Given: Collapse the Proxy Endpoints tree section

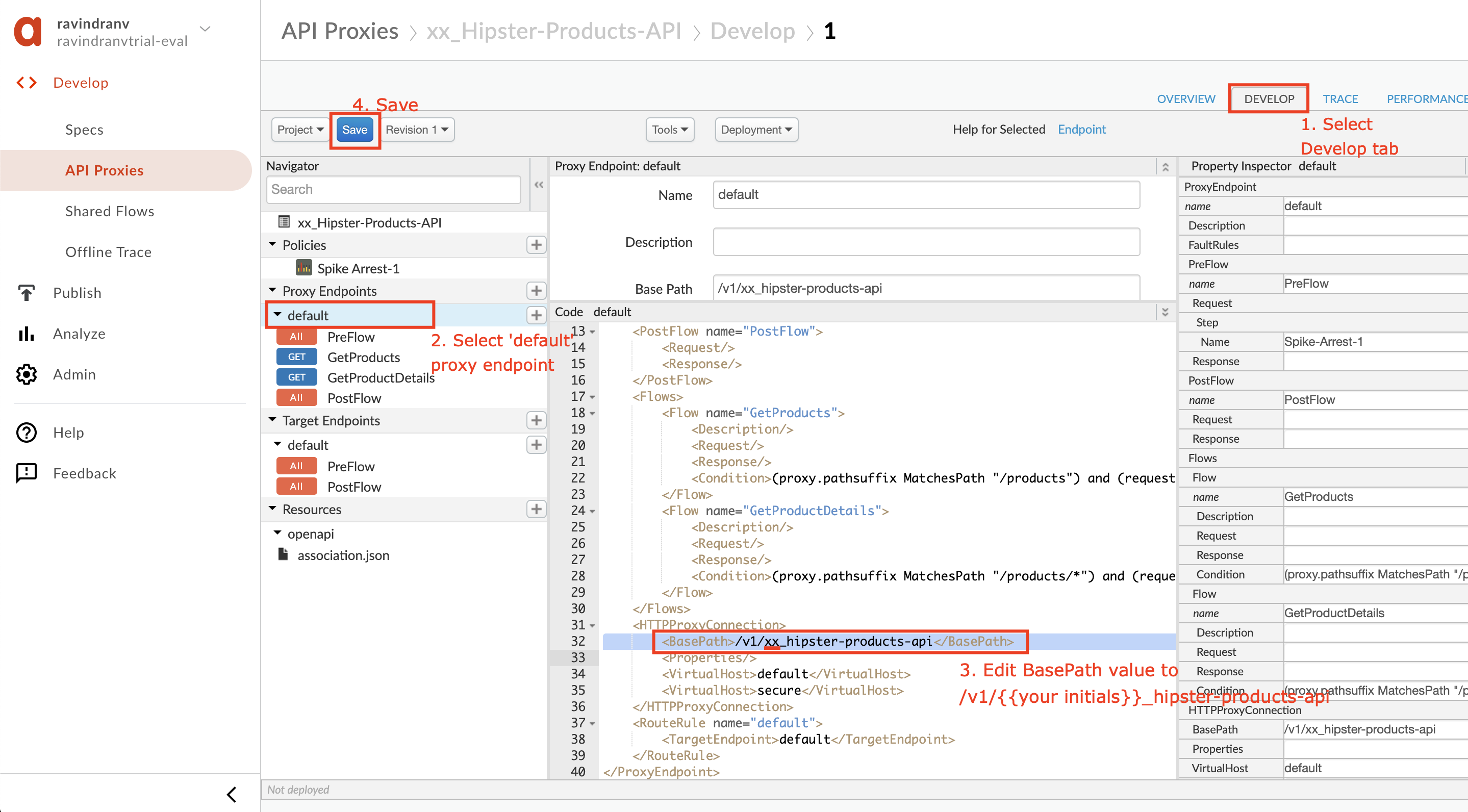Looking at the screenshot, I should coord(272,290).
